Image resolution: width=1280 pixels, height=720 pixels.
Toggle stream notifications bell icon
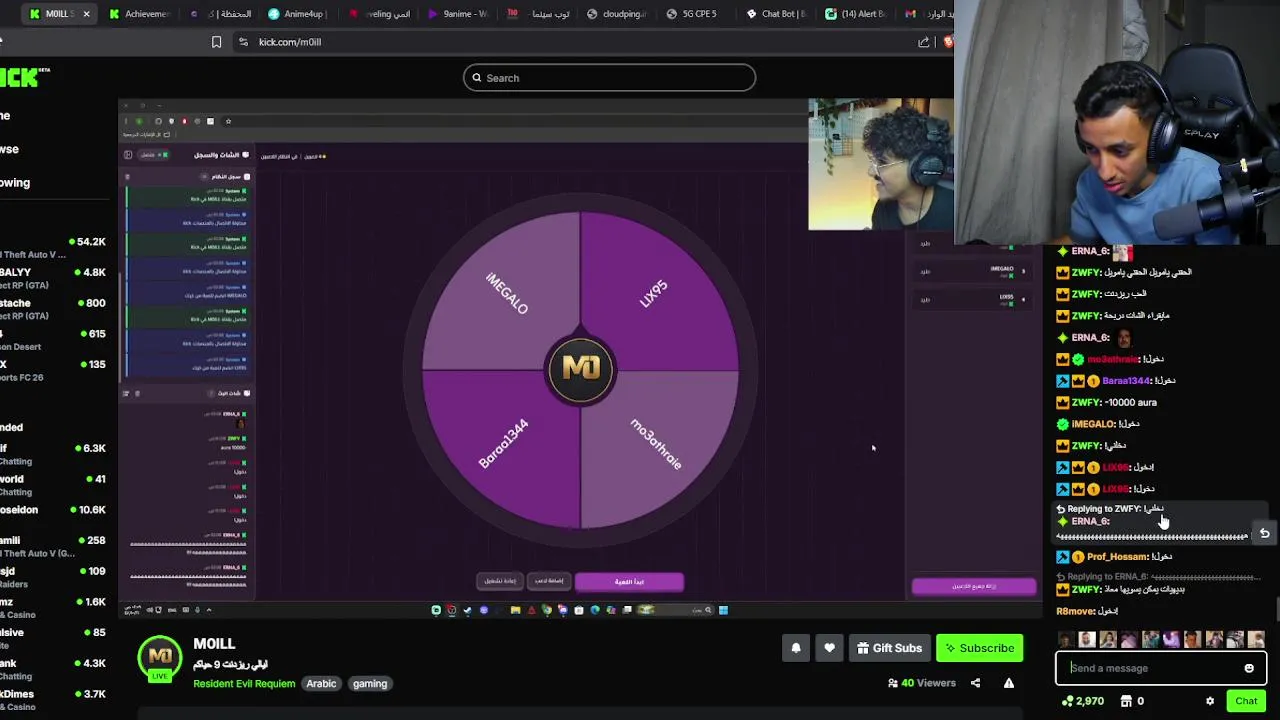click(796, 648)
